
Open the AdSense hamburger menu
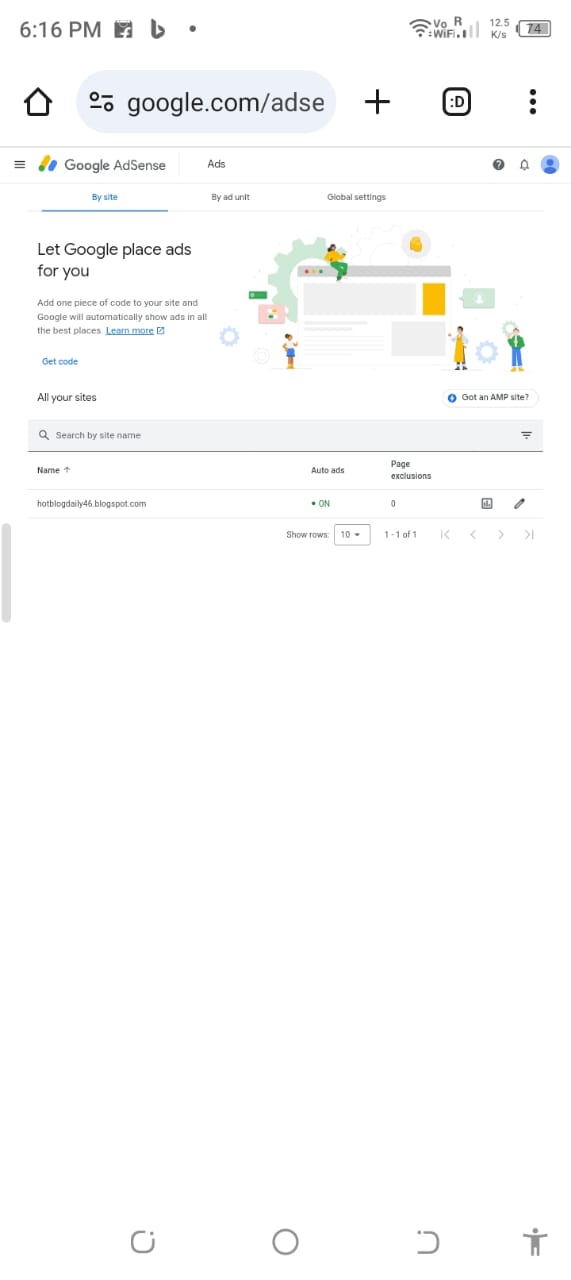pos(19,164)
